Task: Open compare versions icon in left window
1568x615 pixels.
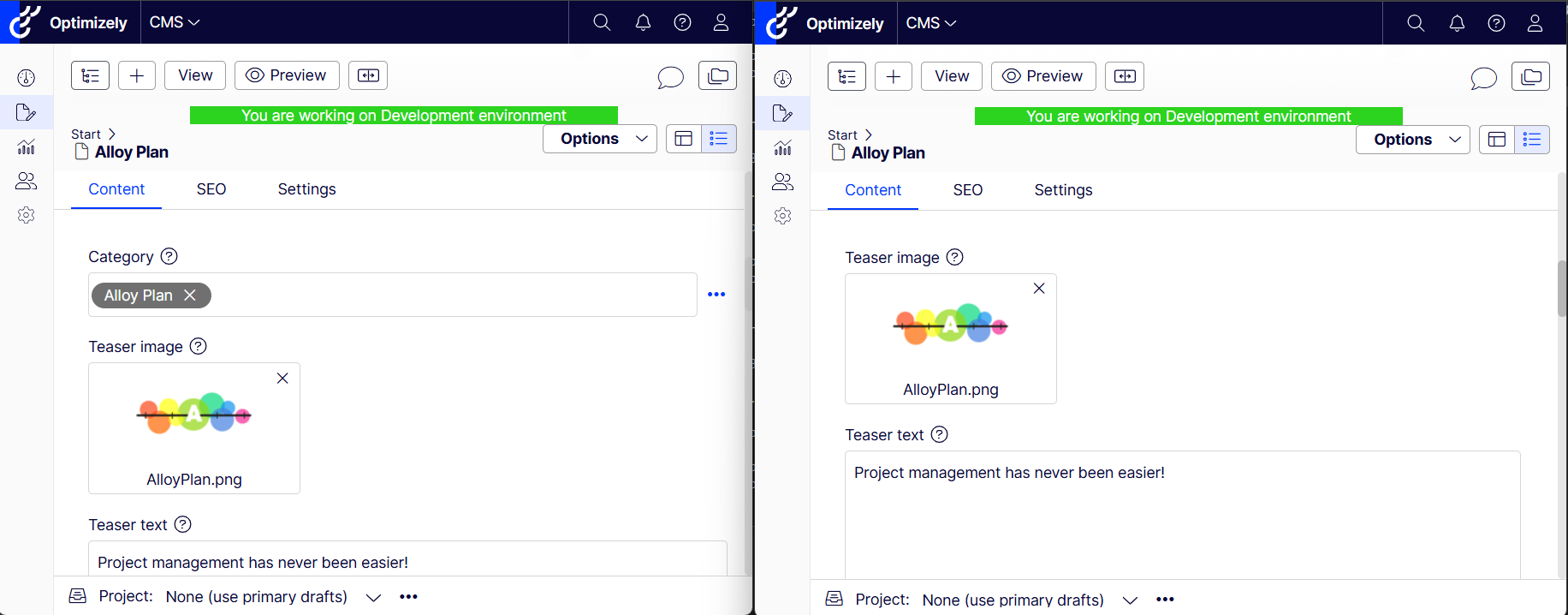Action: [368, 75]
